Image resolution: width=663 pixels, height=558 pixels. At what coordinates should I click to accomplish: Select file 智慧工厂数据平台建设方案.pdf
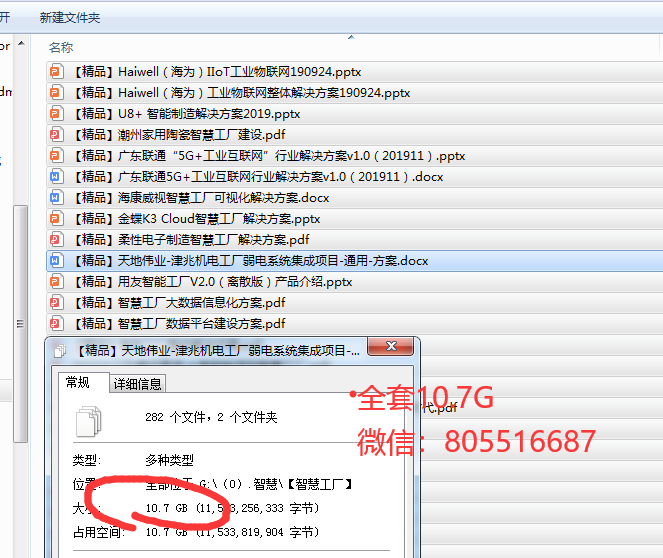click(x=355, y=324)
